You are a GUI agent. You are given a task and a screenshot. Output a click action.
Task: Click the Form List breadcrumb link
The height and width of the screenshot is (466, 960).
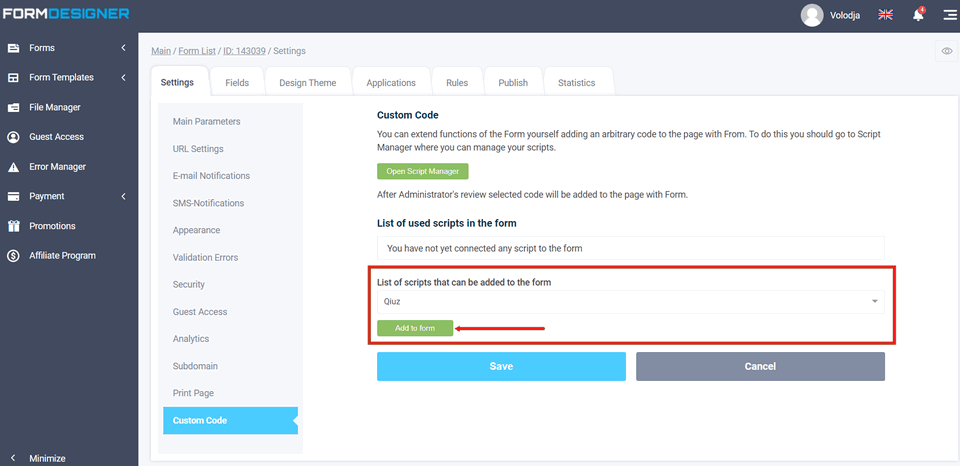coord(198,51)
